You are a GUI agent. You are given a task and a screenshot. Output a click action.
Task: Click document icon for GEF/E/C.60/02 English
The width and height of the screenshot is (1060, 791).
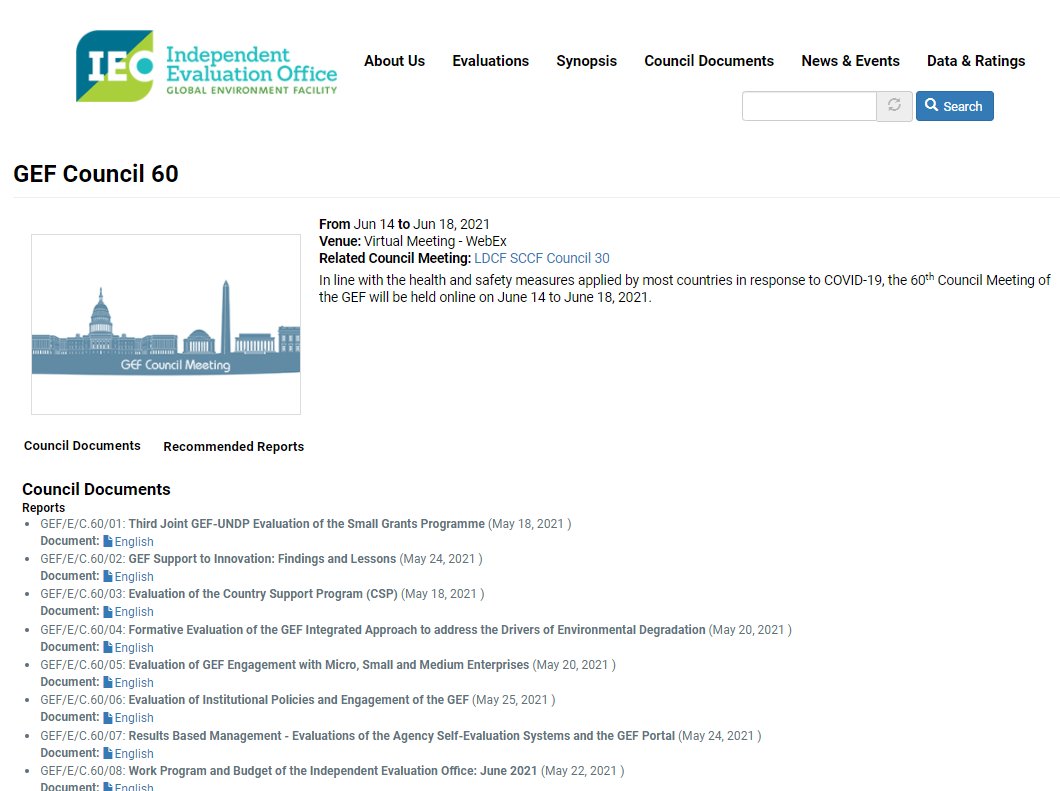(107, 576)
